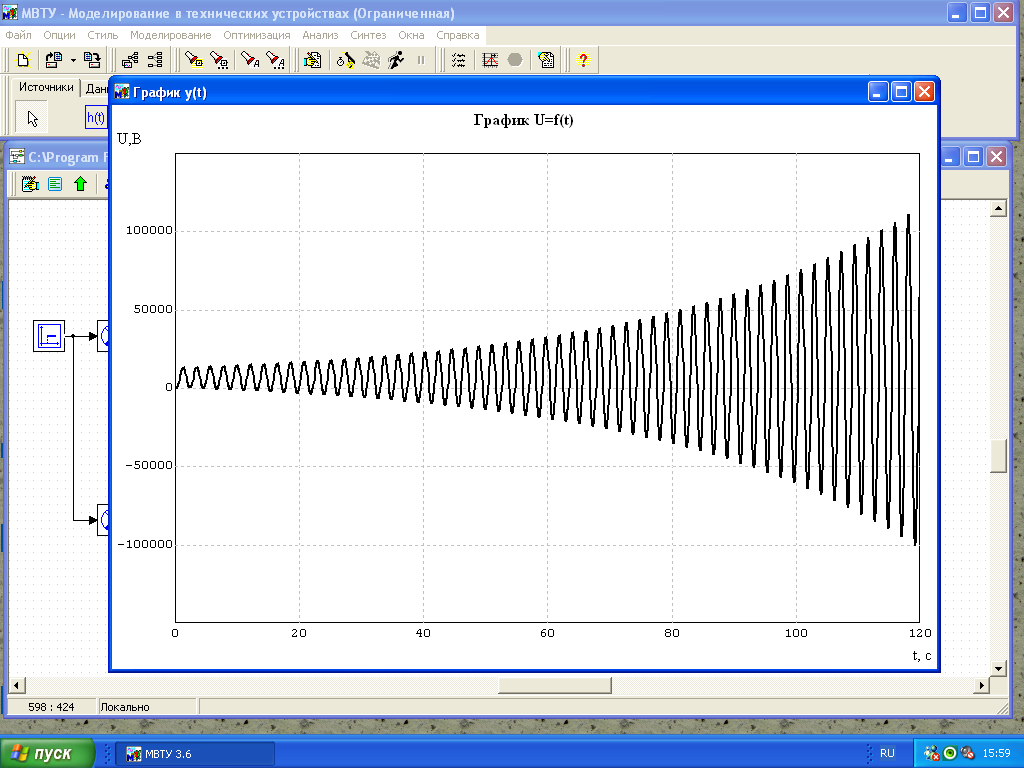Click the vertical scrollbar thumb of schematic

click(x=997, y=456)
